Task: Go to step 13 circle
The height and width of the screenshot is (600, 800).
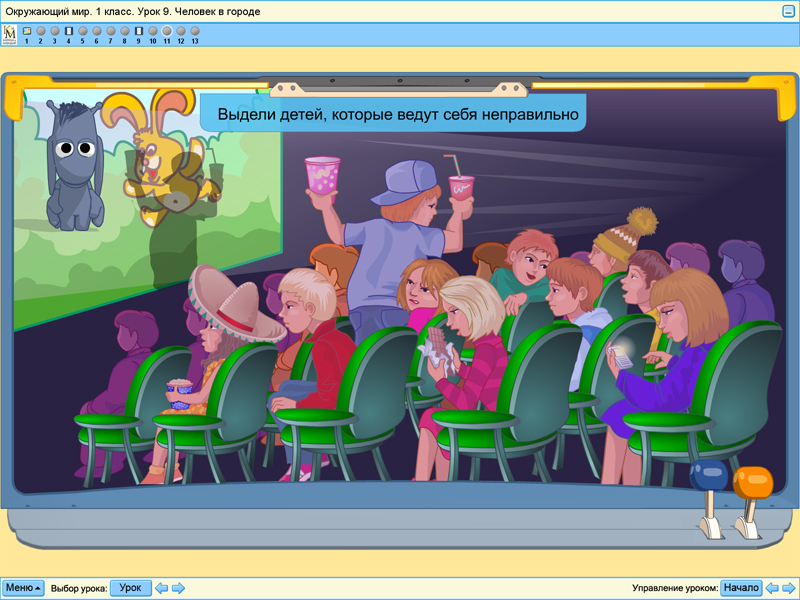Action: [195, 31]
